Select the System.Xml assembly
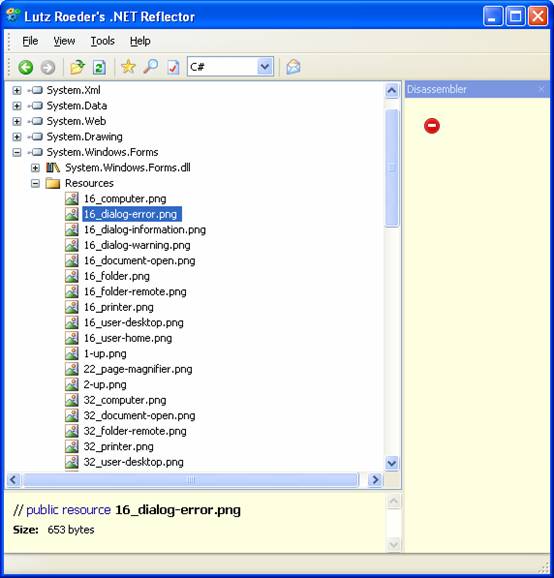This screenshot has height=578, width=554. (73, 90)
